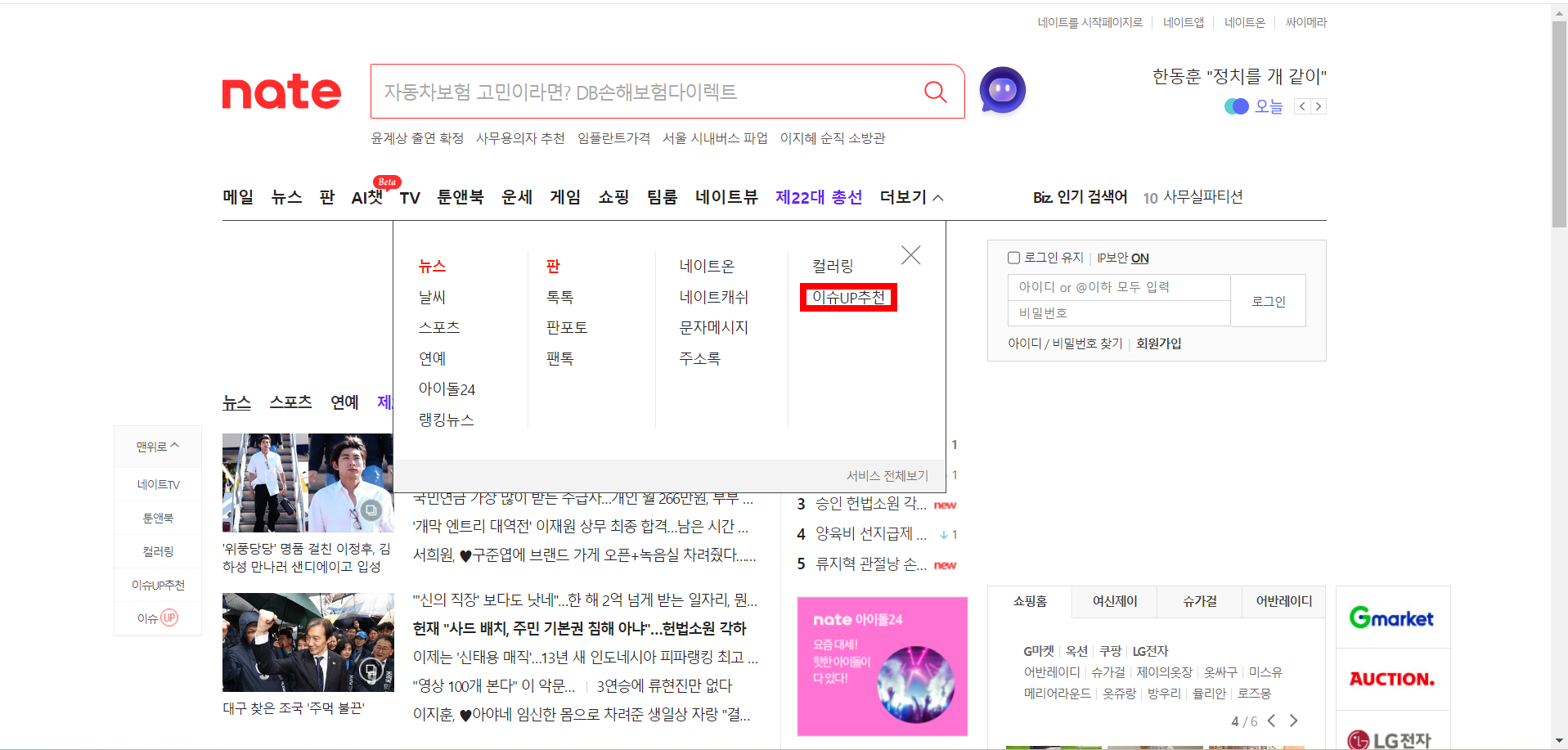Click 맨위로 in the side menu
Viewport: 1568px width, 750px height.
click(158, 447)
